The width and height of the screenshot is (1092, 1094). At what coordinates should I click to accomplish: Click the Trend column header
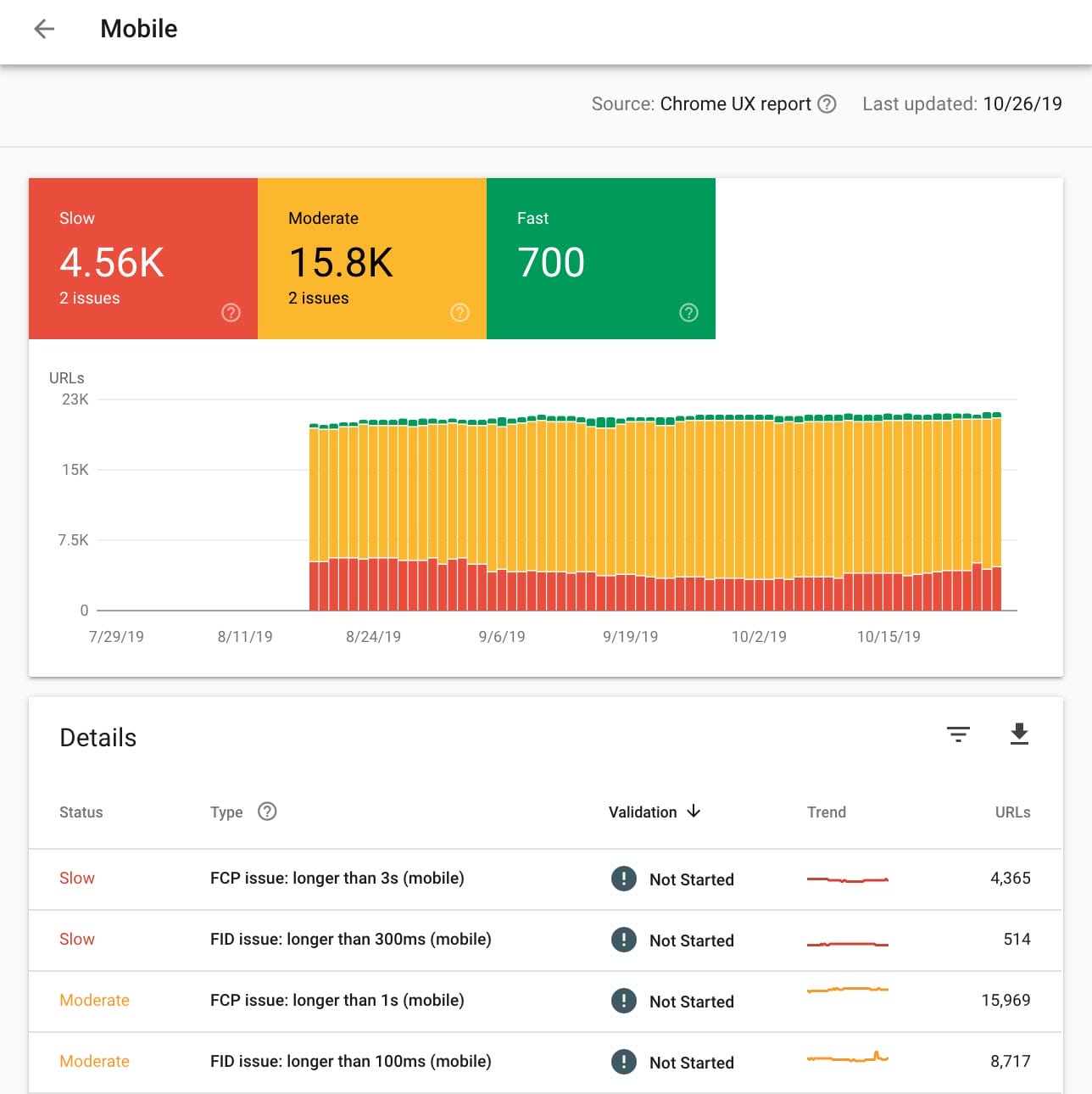826,812
